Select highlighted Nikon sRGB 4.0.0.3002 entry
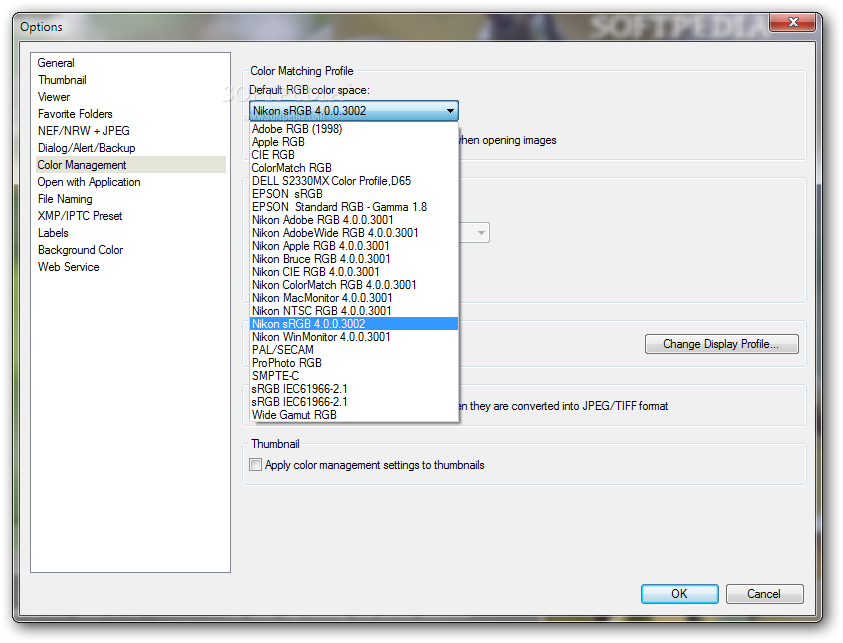 (x=354, y=324)
